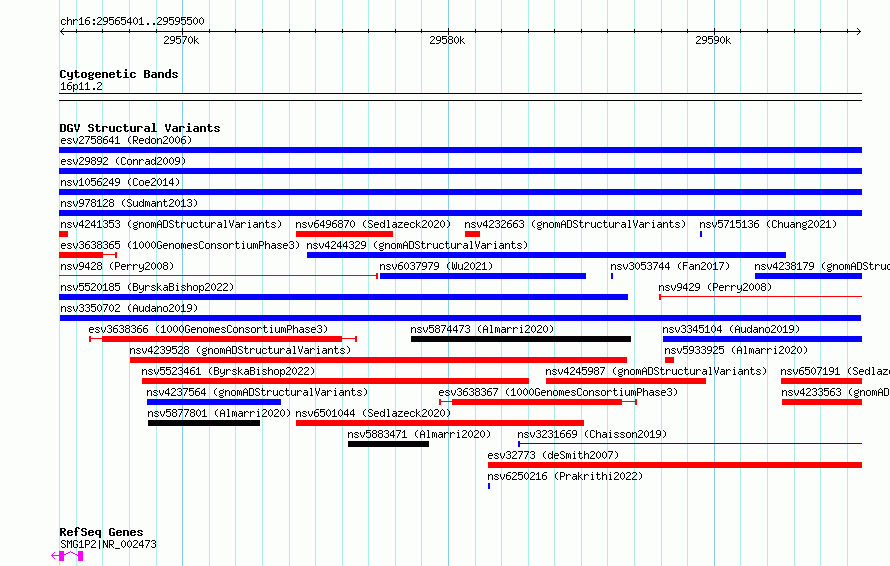890x566 pixels.
Task: Open the nsv6501044 (Sedlazeck2020) label
Action: click(373, 413)
